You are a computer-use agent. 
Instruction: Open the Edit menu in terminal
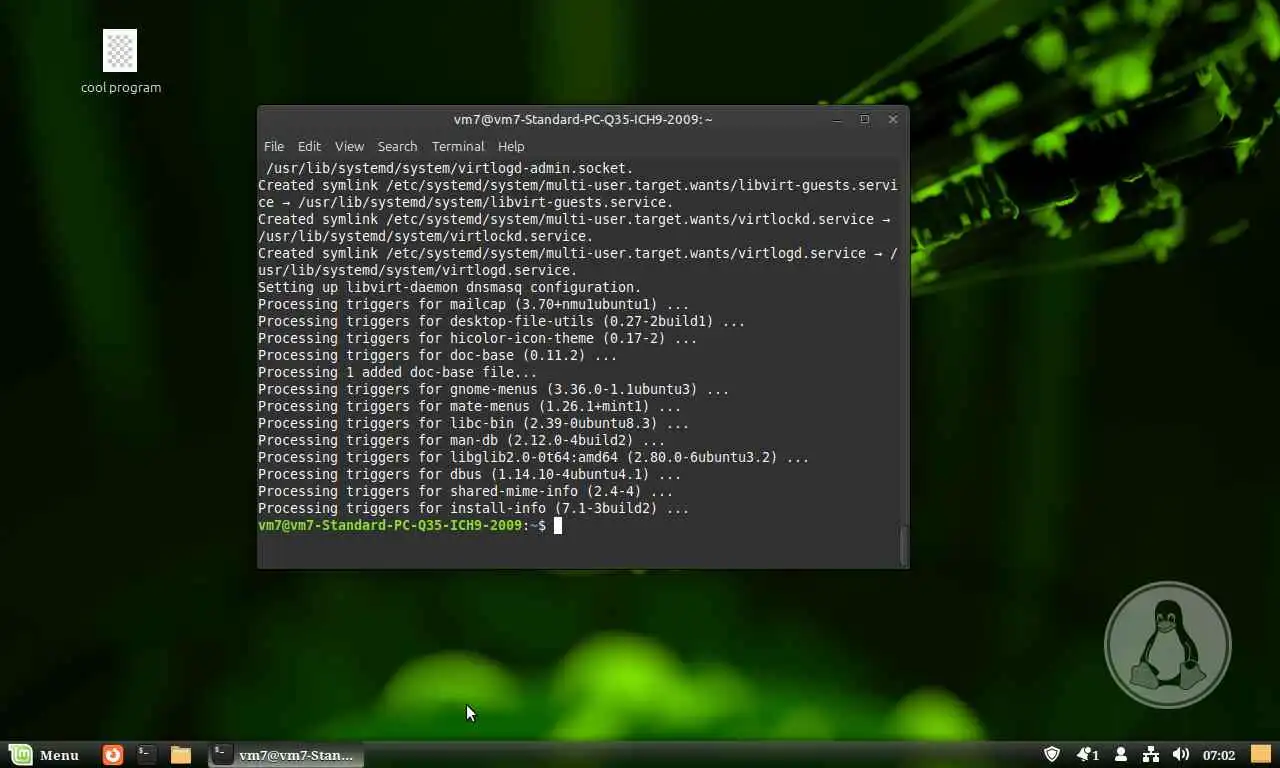coord(309,146)
